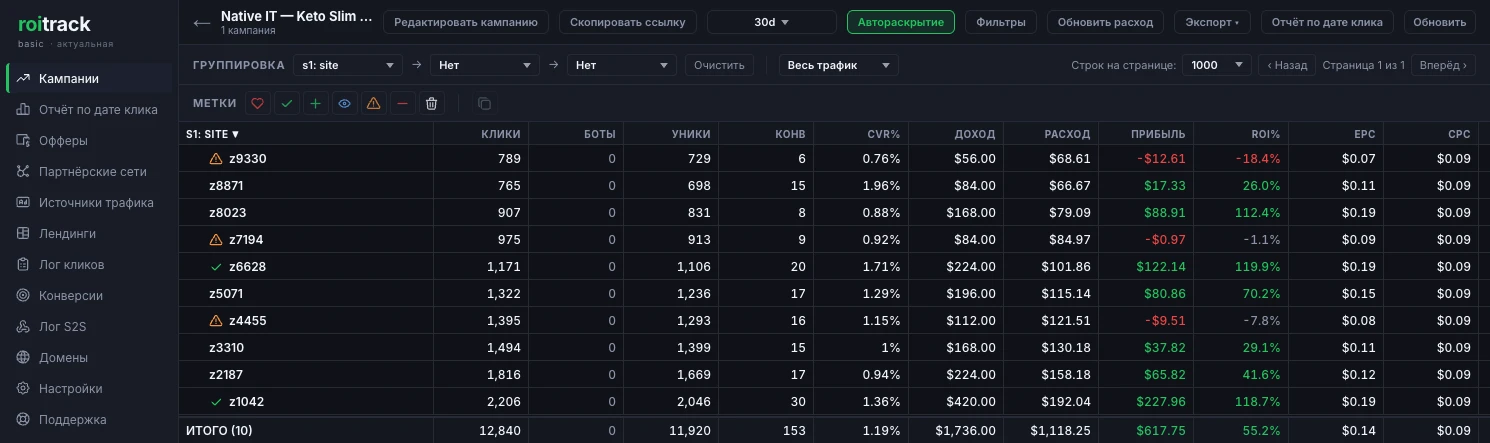This screenshot has height=443, width=1490.
Task: Expand the Весь трафик dropdown
Action: (x=838, y=65)
